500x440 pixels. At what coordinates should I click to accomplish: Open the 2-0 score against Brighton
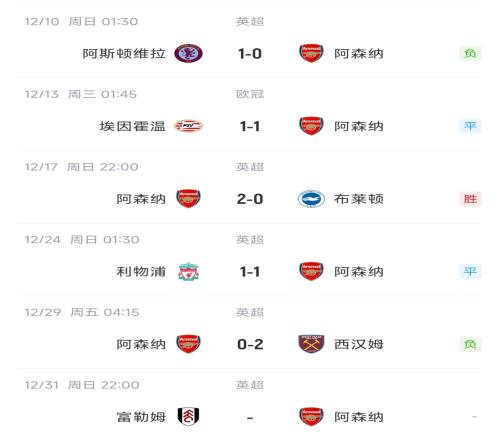pos(250,199)
